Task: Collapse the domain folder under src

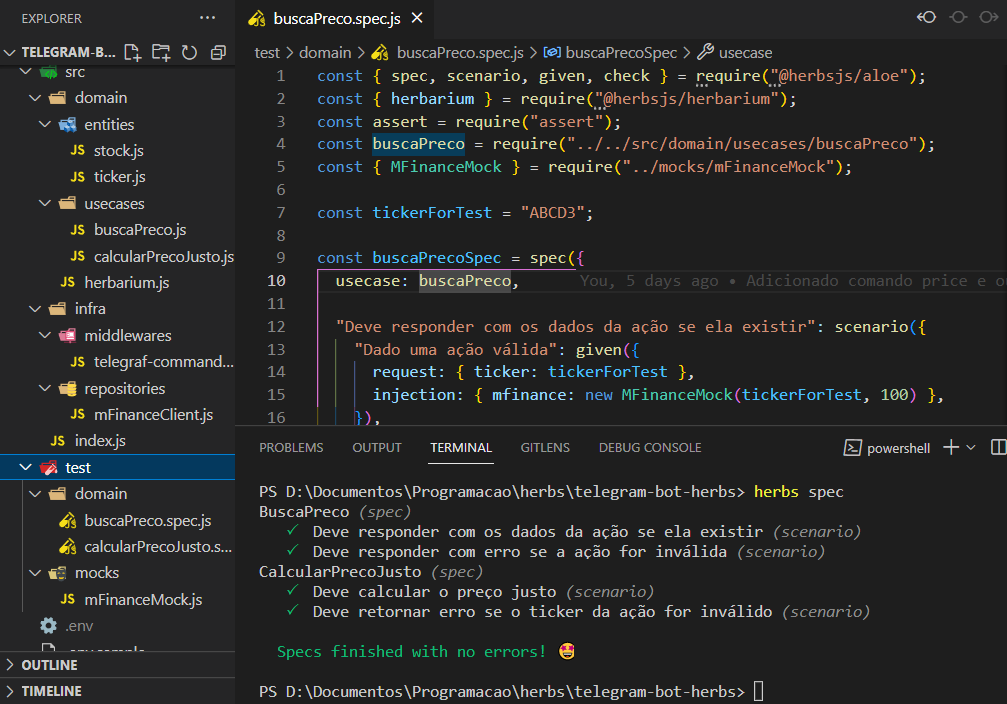Action: 35,98
